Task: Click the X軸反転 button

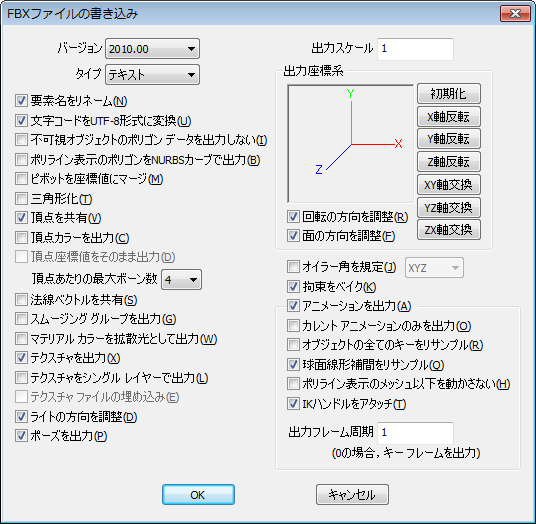Action: tap(448, 117)
